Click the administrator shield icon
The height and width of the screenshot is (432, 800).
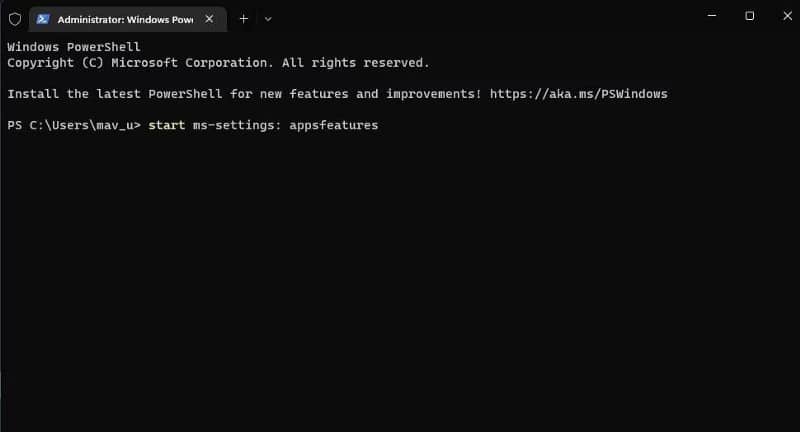coord(14,18)
